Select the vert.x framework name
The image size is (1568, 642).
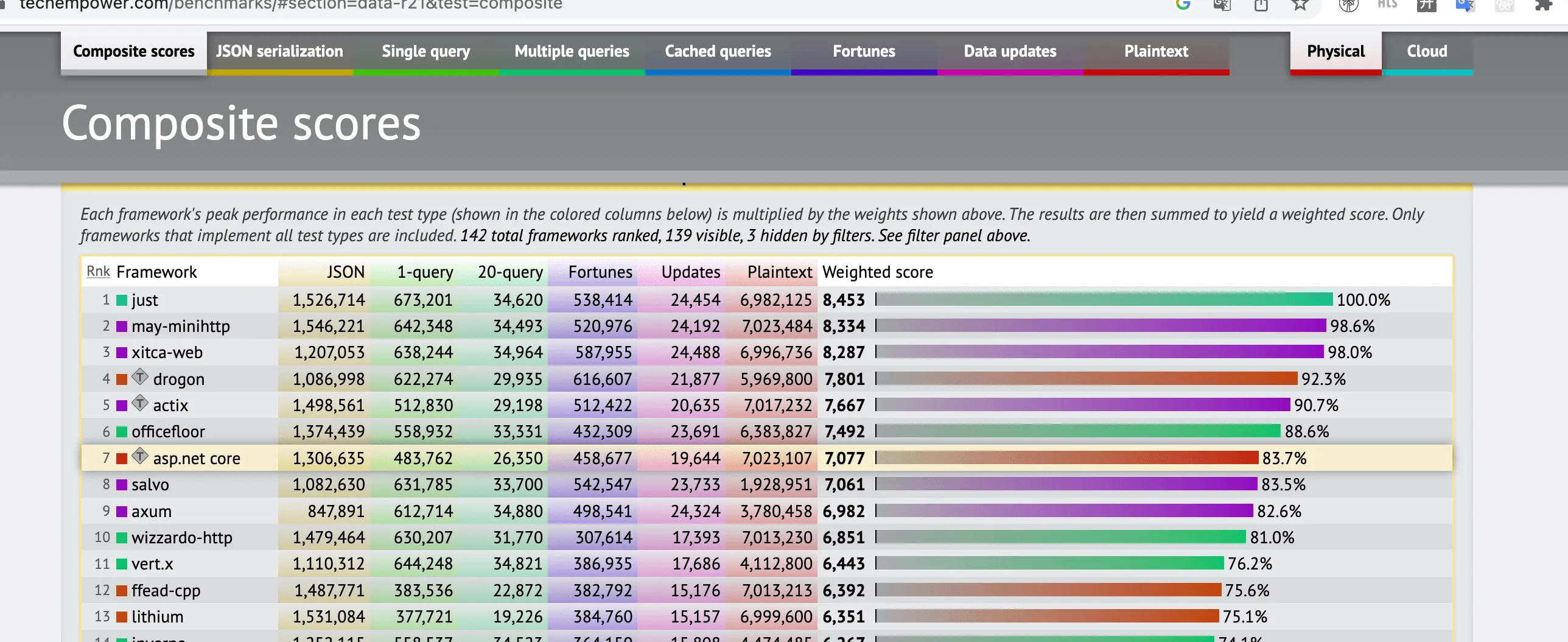(152, 564)
